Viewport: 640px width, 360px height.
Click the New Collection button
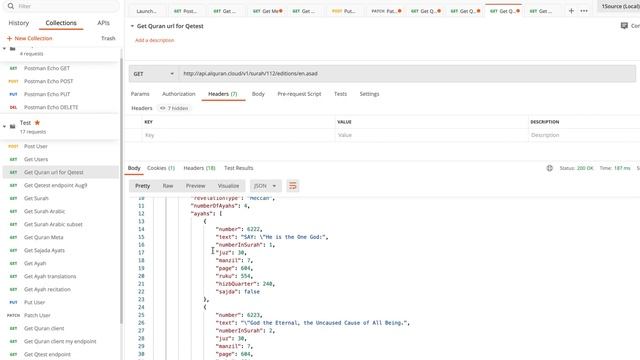[x=29, y=38]
